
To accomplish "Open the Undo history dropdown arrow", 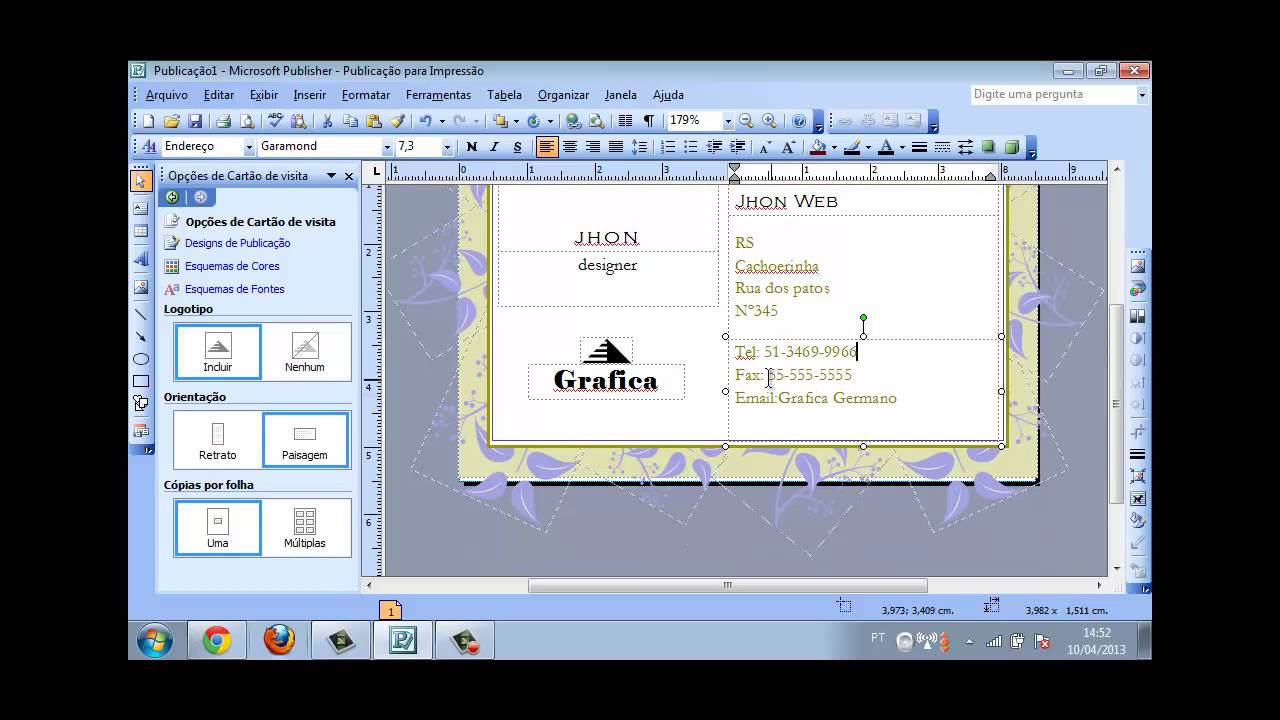I will (441, 121).
